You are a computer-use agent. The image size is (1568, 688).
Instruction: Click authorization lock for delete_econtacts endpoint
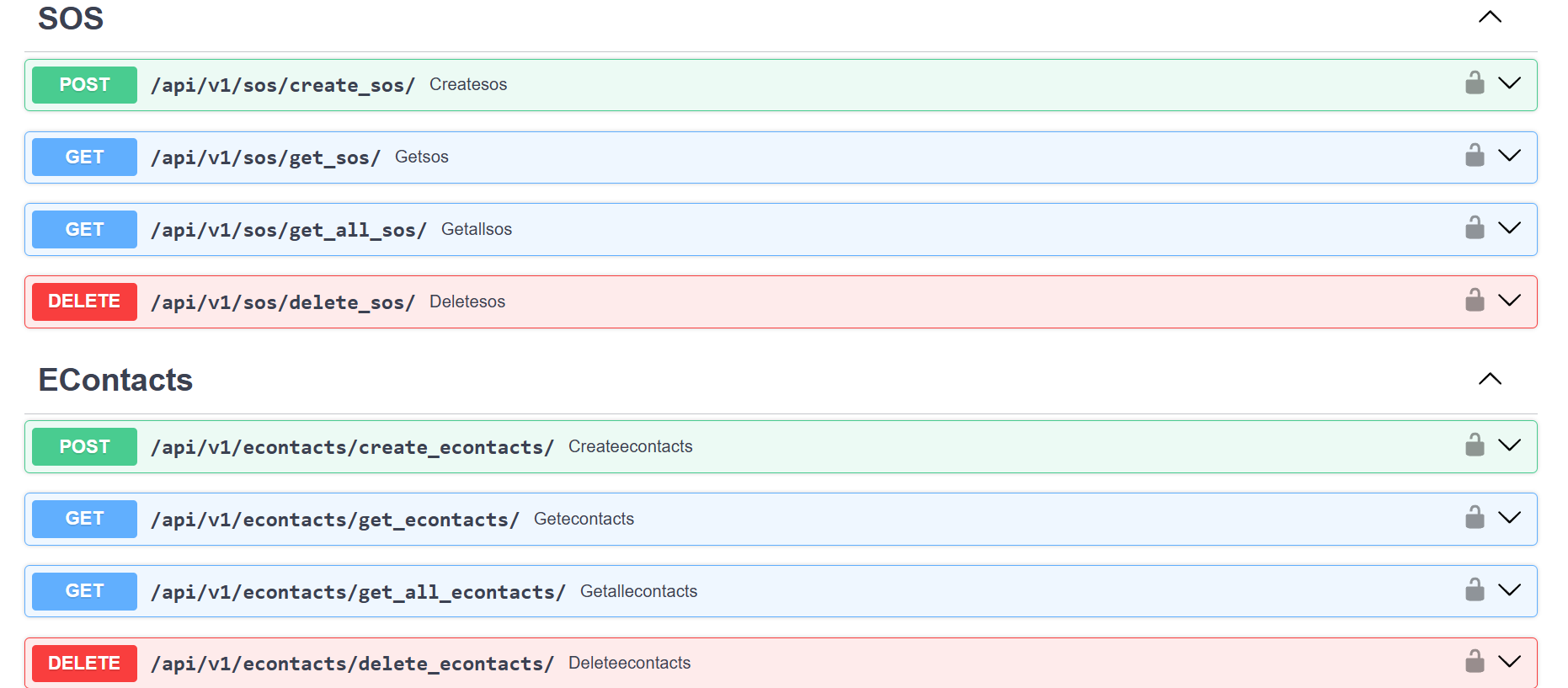click(1475, 662)
